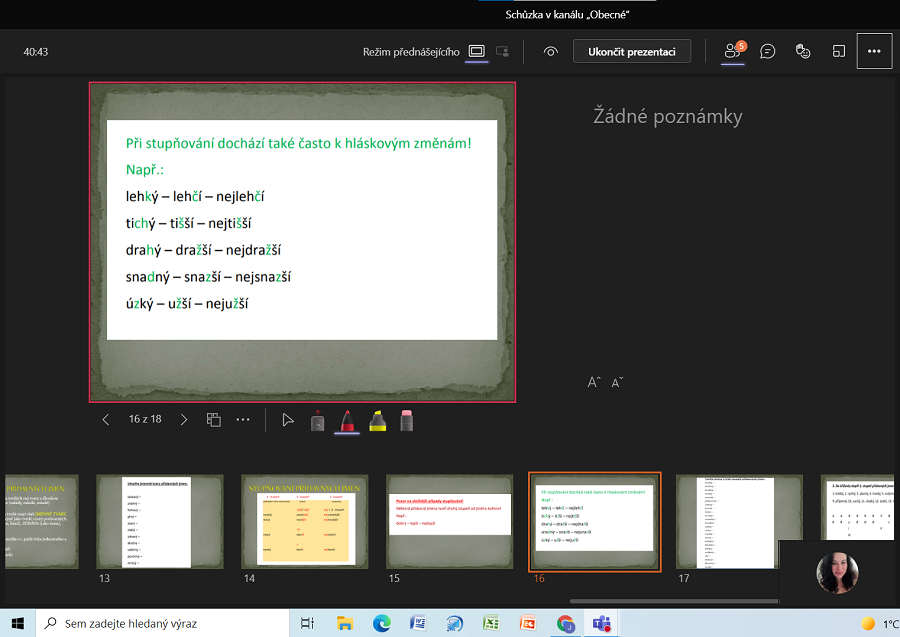
Task: Open the Windows Start menu
Action: click(x=18, y=623)
